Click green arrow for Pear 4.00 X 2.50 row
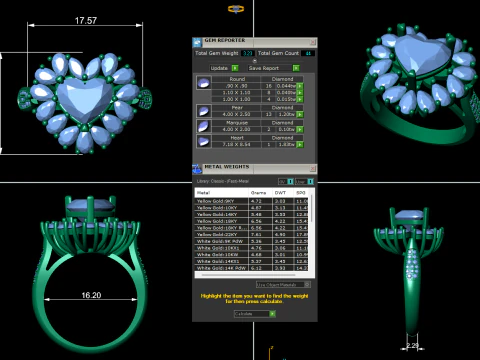Viewport: 480px width, 360px height. 300,114
